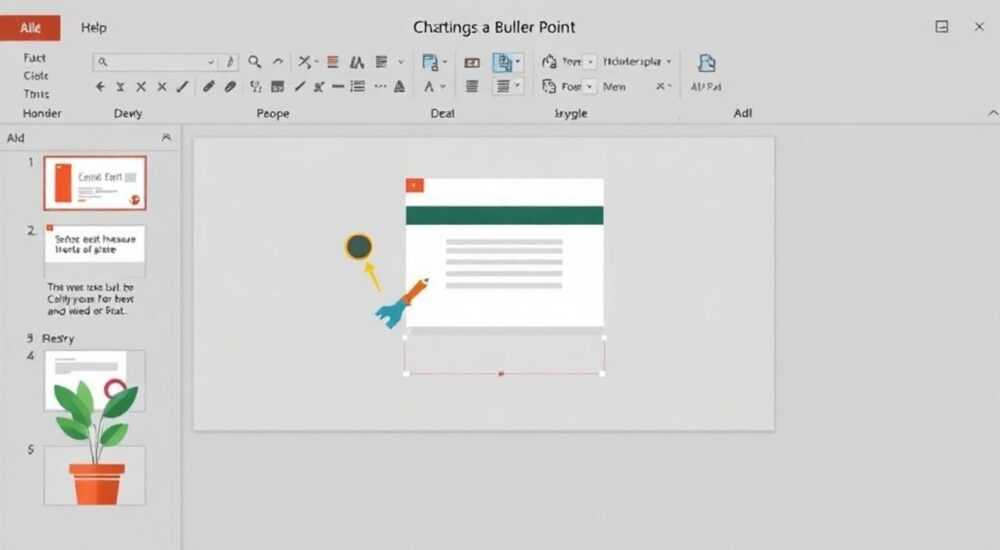Click the Foel shape icon
The height and width of the screenshot is (550, 1000).
[548, 85]
